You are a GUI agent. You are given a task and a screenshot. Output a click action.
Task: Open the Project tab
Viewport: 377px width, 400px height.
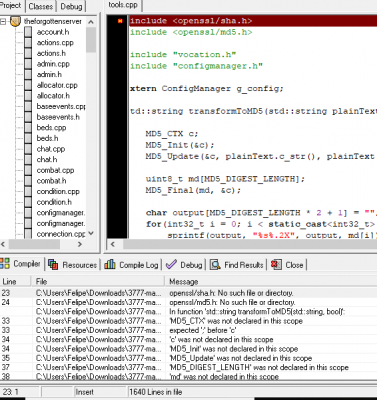pyautogui.click(x=11, y=6)
